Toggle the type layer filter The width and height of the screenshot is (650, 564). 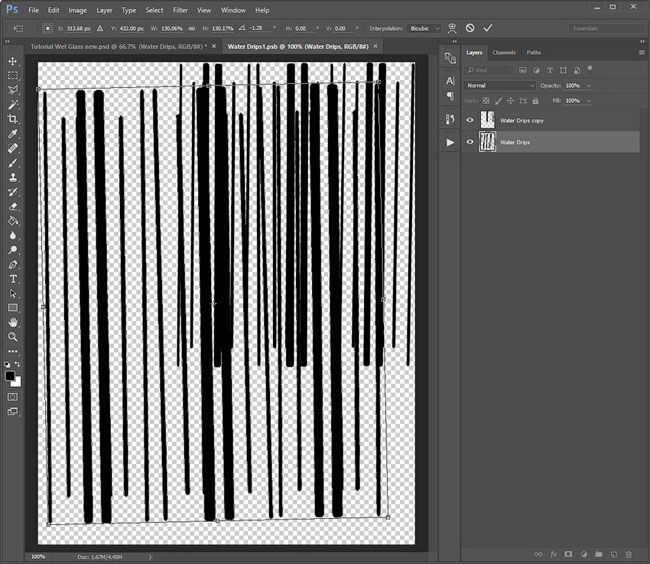(550, 70)
